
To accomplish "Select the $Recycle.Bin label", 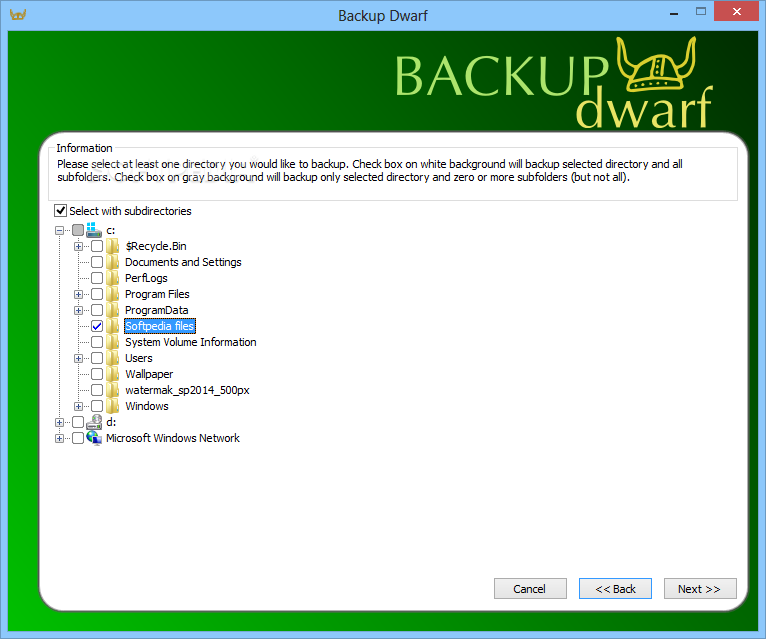I will pyautogui.click(x=156, y=246).
